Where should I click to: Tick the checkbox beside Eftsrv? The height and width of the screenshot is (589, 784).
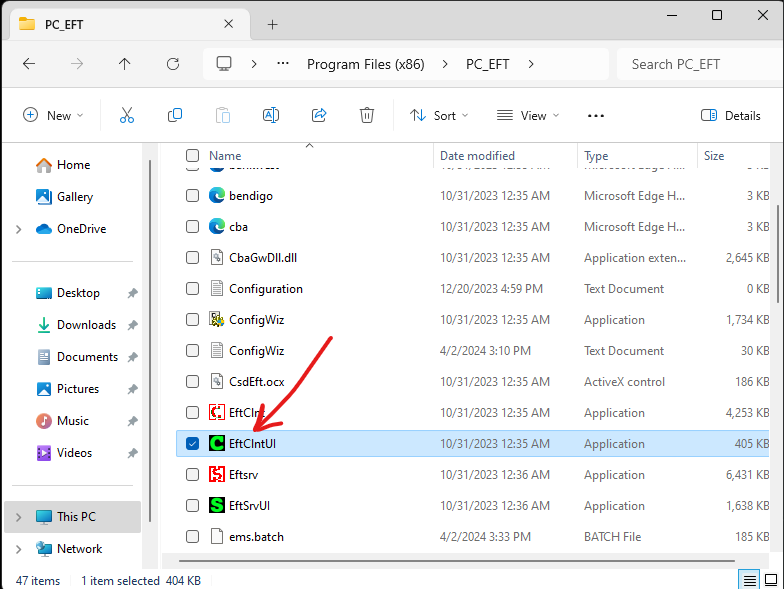tap(192, 474)
